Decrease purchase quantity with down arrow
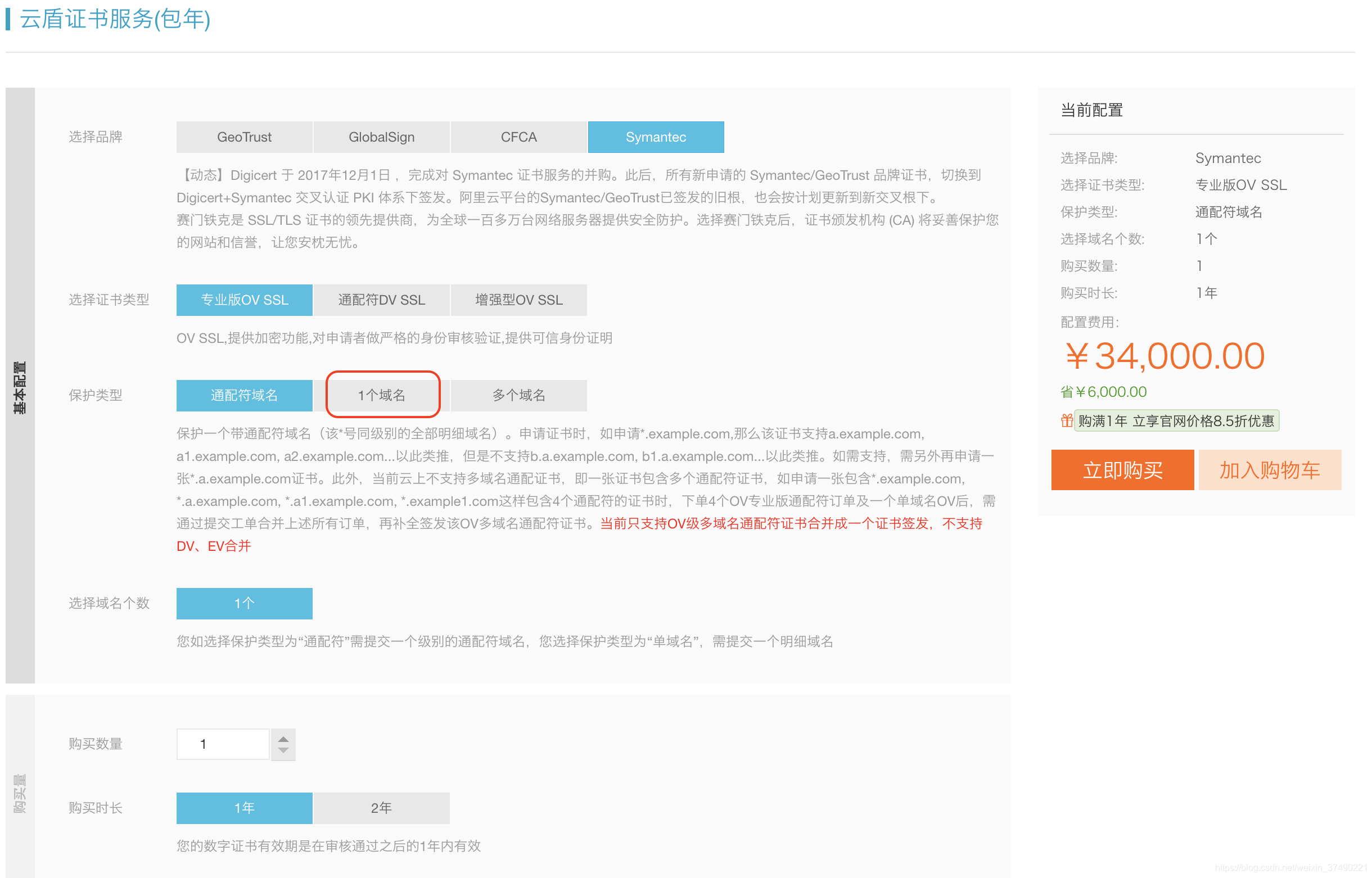1372x878 pixels. pyautogui.click(x=283, y=752)
